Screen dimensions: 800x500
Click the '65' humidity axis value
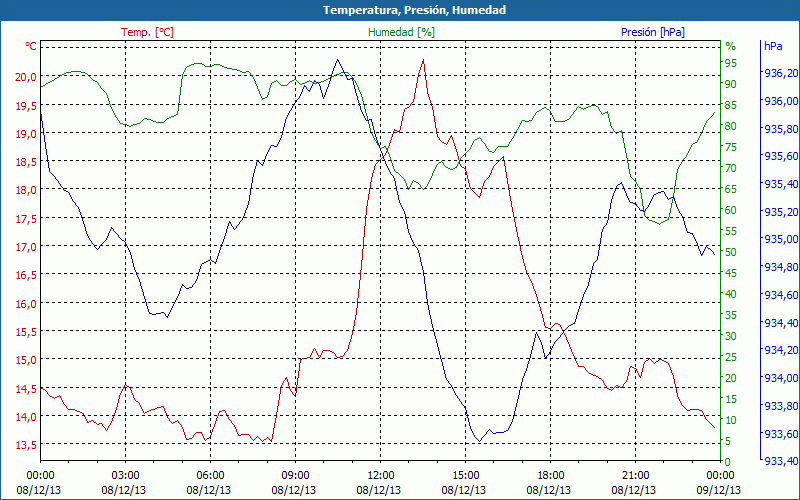(x=731, y=189)
